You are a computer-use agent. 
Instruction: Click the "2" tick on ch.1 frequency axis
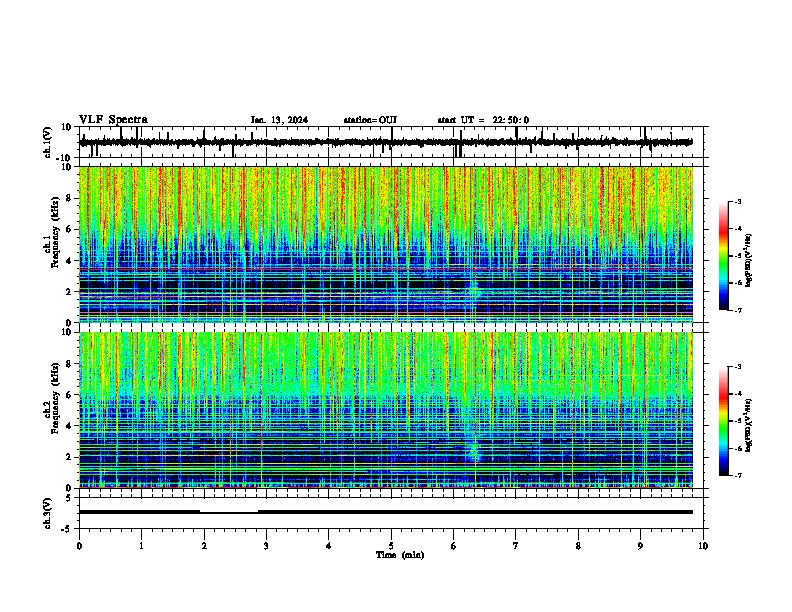pyautogui.click(x=70, y=292)
